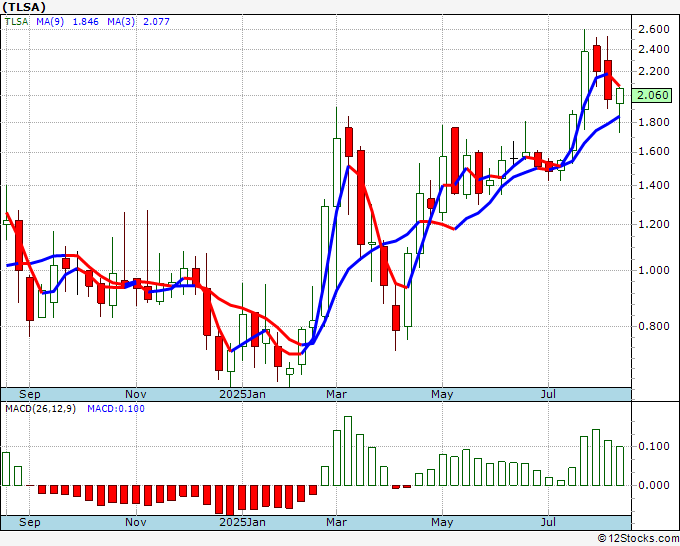Viewport: 680px width, 546px height.
Task: Click 2025Jan on the MACD time axis
Action: pyautogui.click(x=242, y=522)
